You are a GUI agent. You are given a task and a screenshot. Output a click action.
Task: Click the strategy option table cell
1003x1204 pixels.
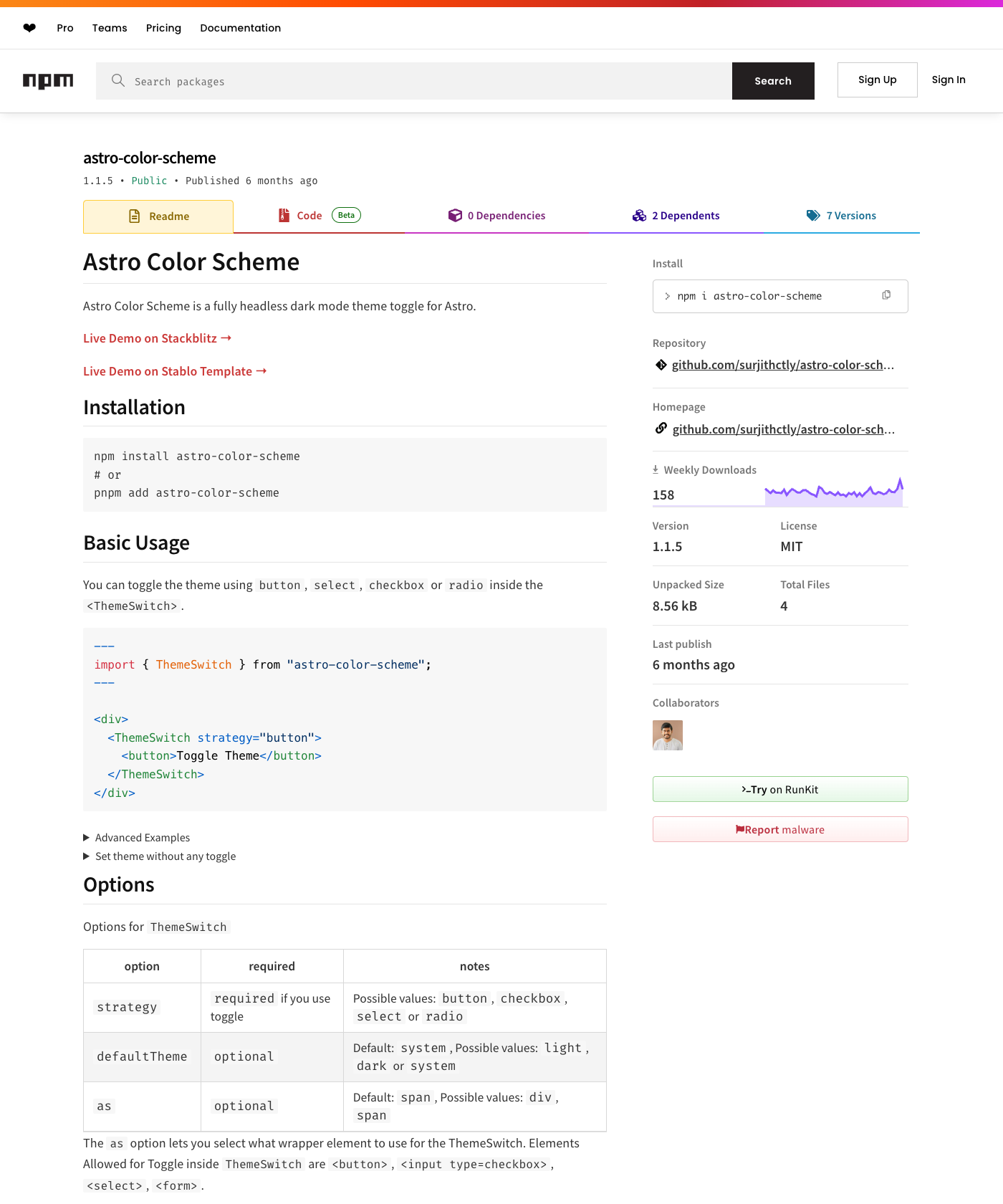142,1007
